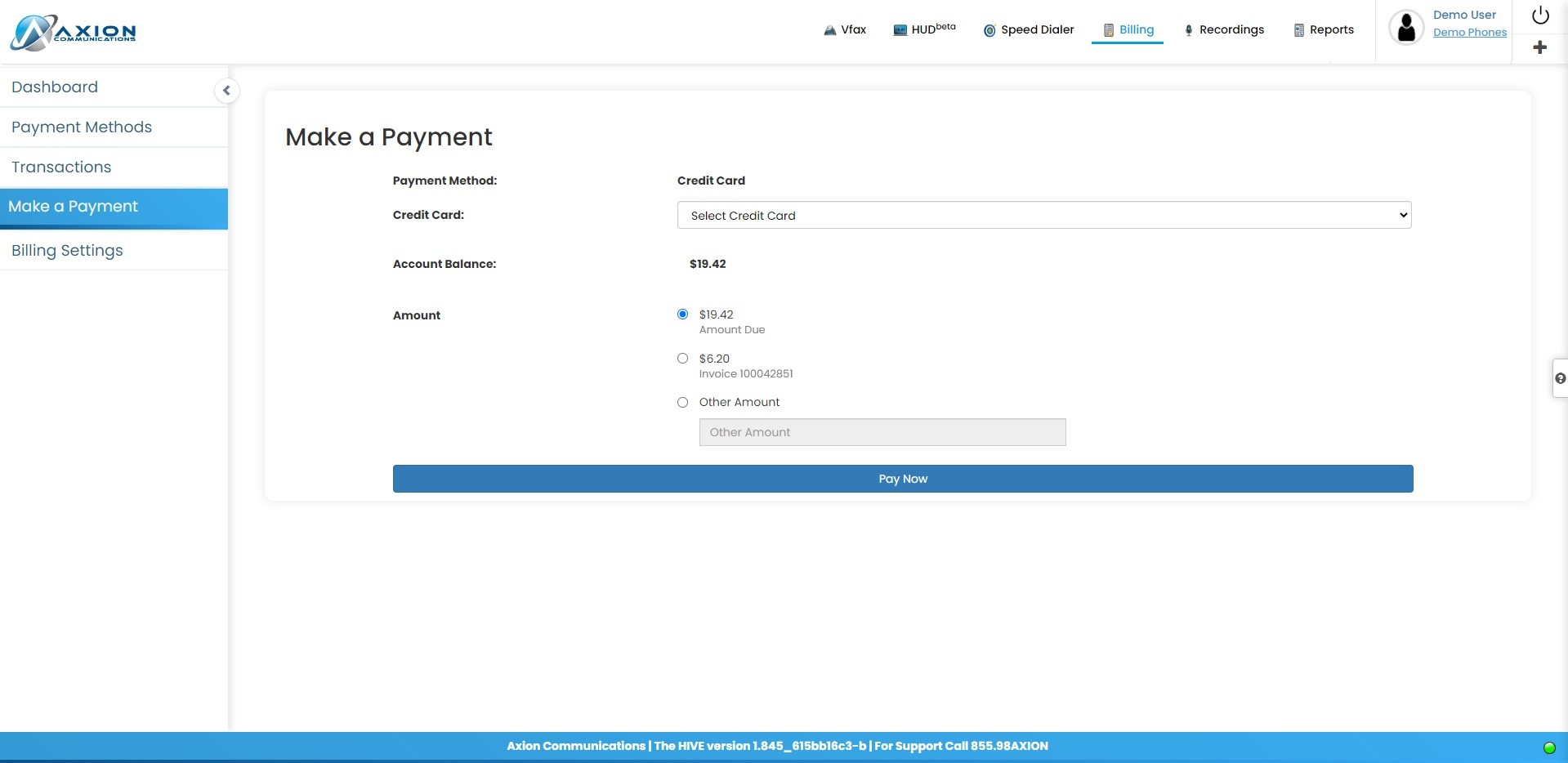The height and width of the screenshot is (763, 1568).
Task: Click the Demo User name
Action: 1464,15
